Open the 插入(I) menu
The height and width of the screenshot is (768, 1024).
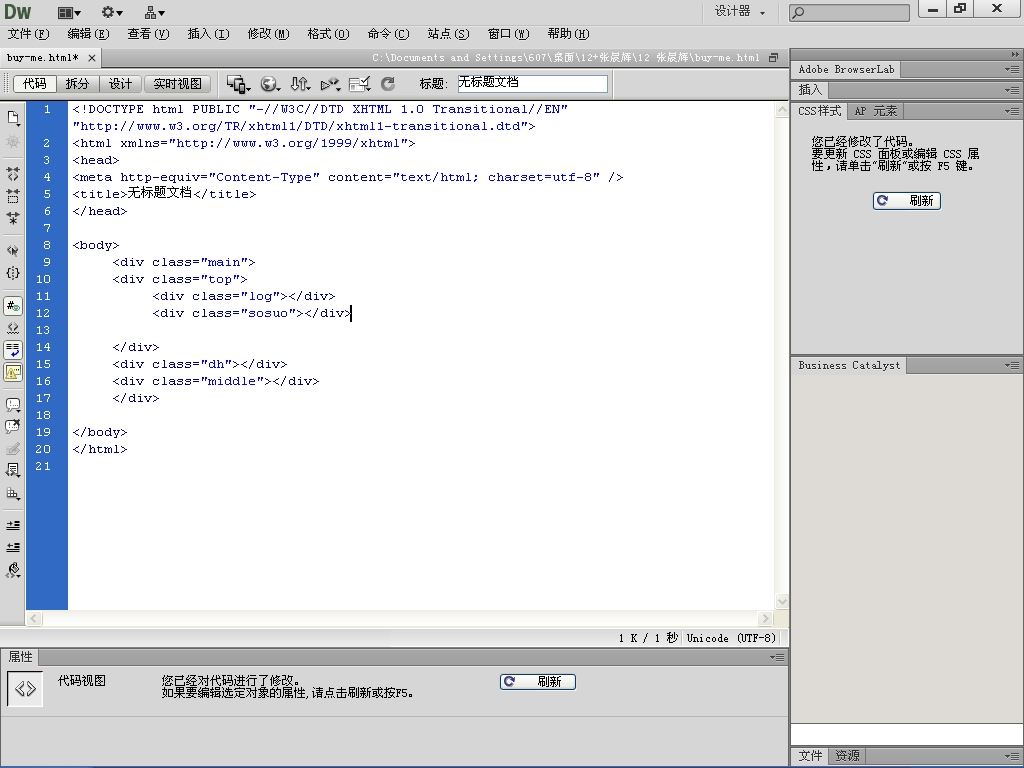click(x=208, y=34)
